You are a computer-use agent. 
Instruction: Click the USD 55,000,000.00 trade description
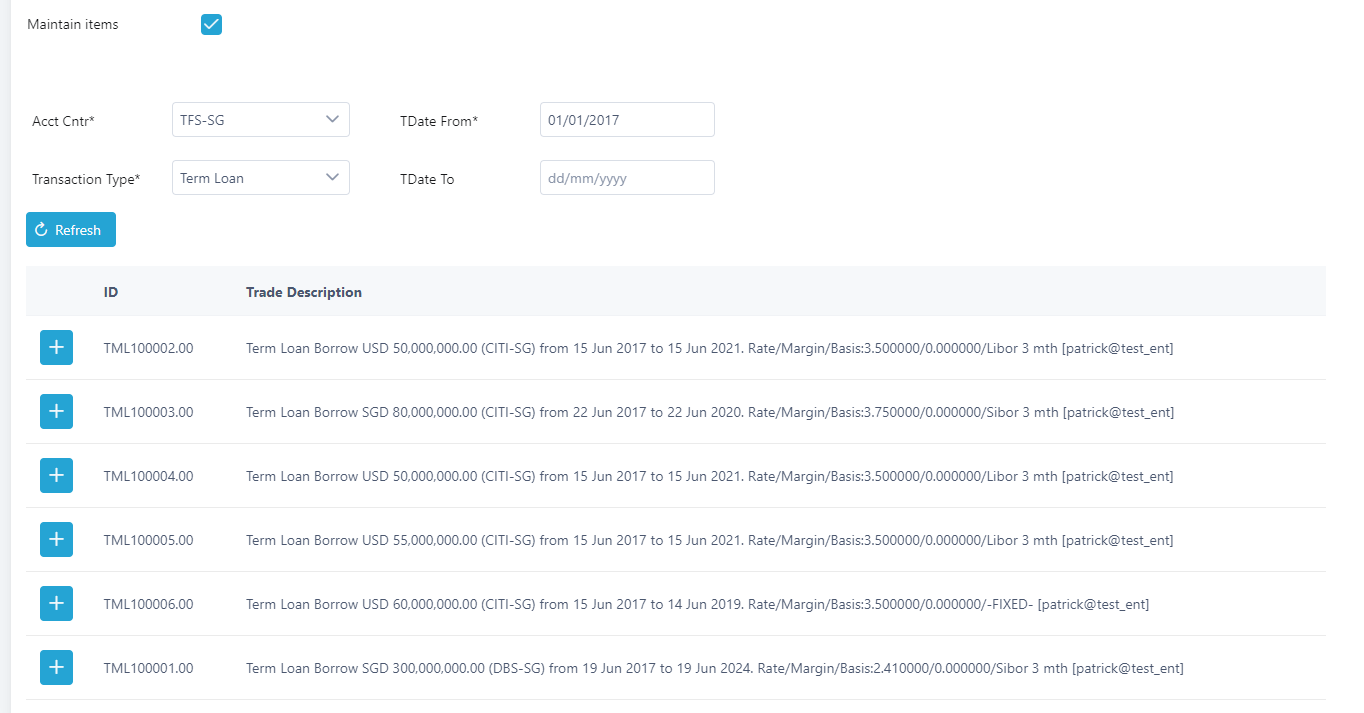click(709, 540)
